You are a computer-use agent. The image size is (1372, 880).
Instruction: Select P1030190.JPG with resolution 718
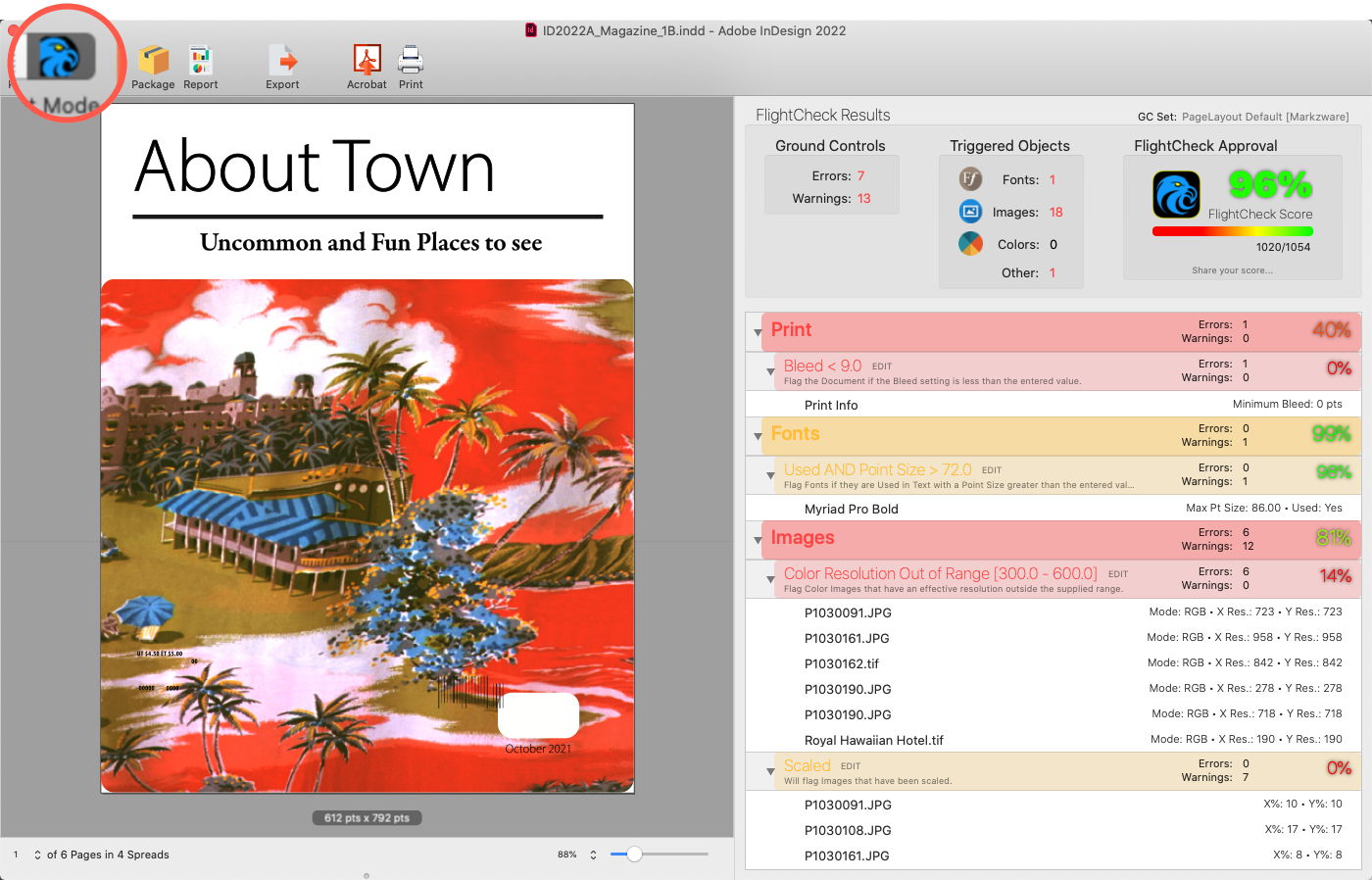(1053, 714)
